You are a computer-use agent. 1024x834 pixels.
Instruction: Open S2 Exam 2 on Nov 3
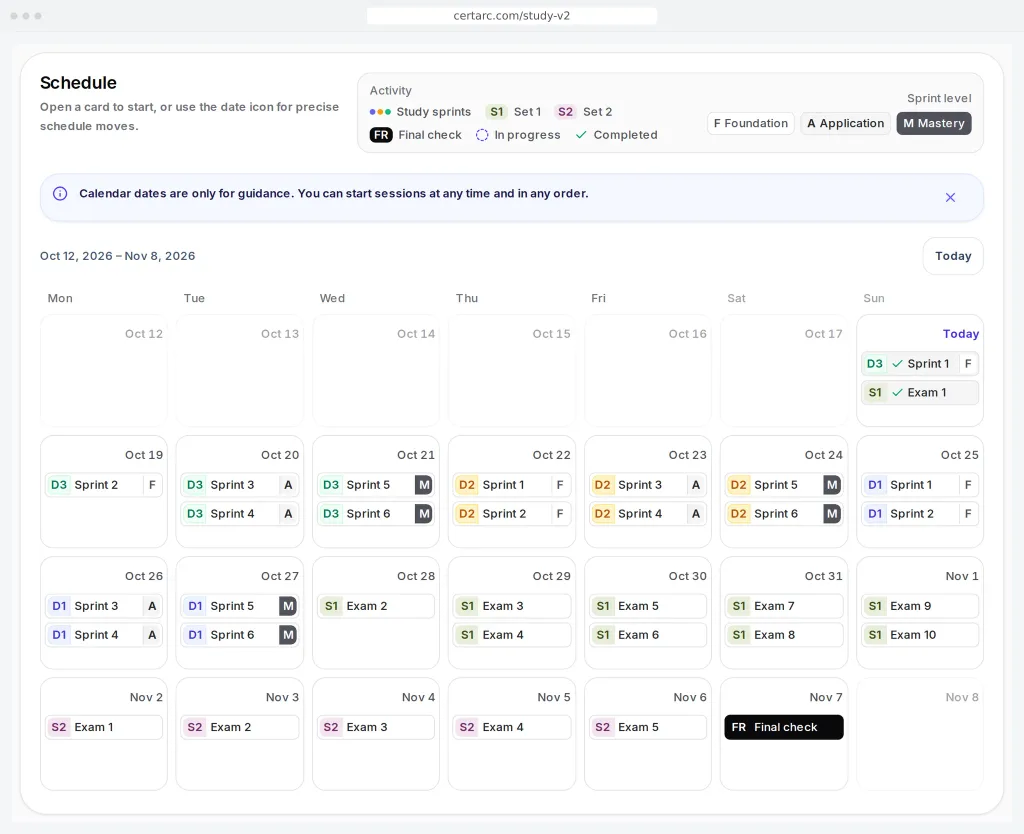tap(240, 728)
